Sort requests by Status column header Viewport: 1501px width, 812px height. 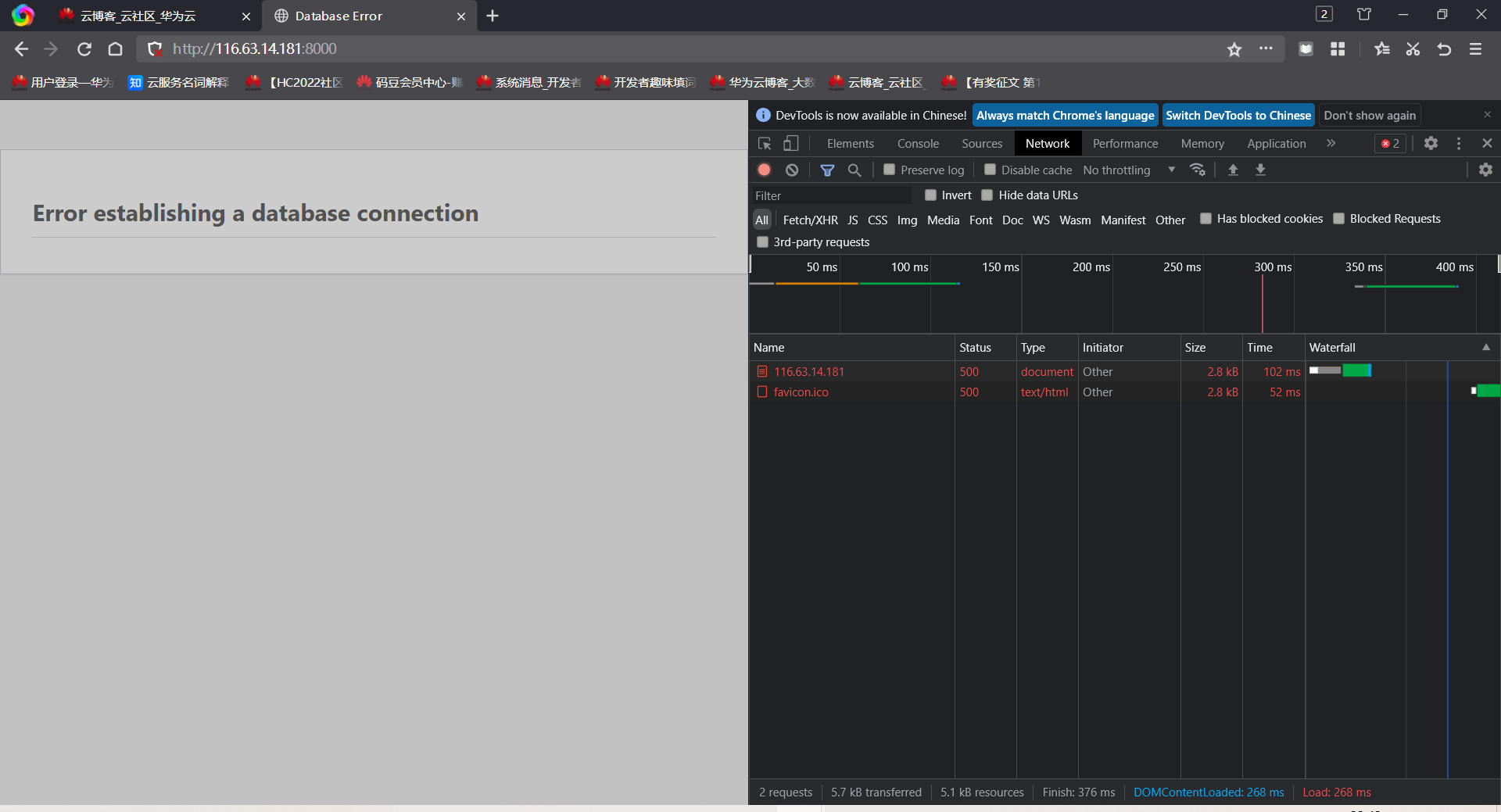(x=985, y=347)
